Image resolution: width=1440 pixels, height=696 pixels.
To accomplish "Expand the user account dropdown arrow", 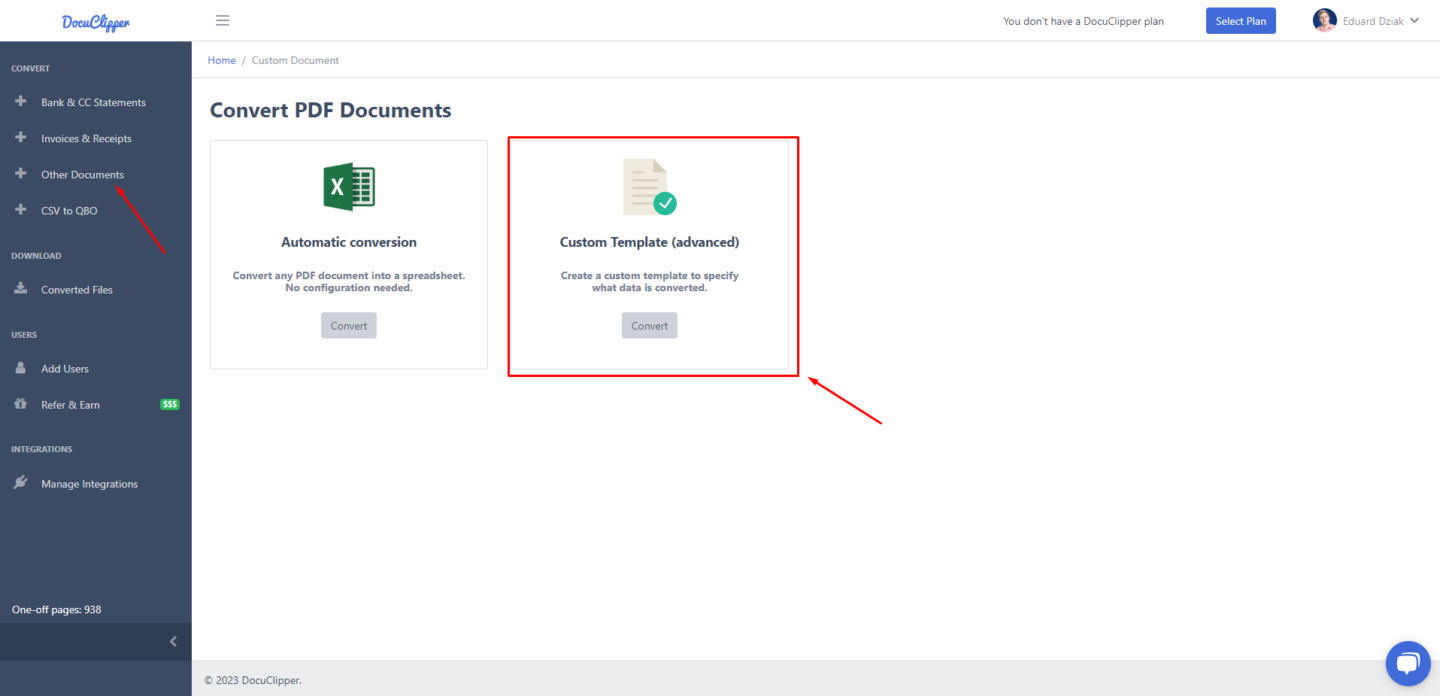I will coord(1414,20).
